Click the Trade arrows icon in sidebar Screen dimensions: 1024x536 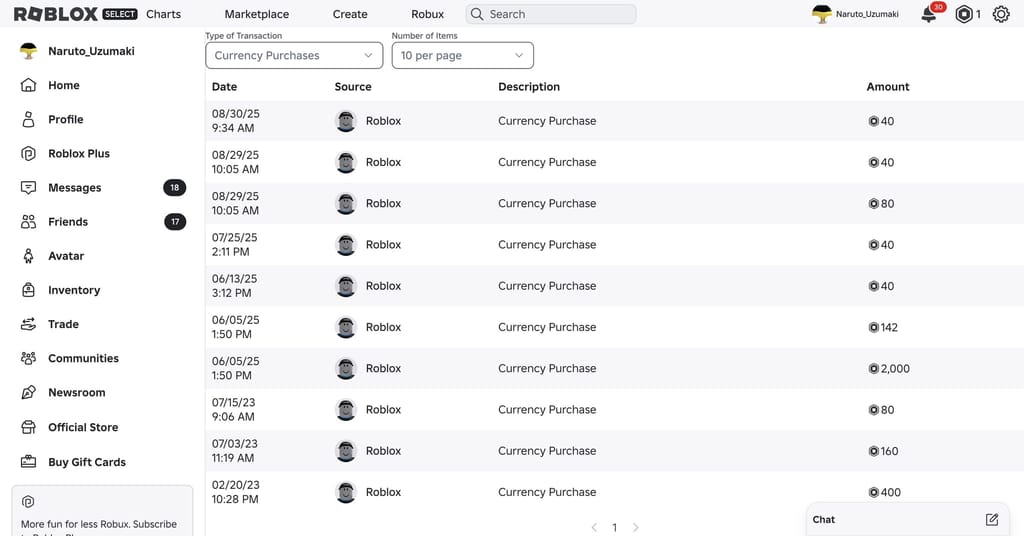pyautogui.click(x=28, y=324)
